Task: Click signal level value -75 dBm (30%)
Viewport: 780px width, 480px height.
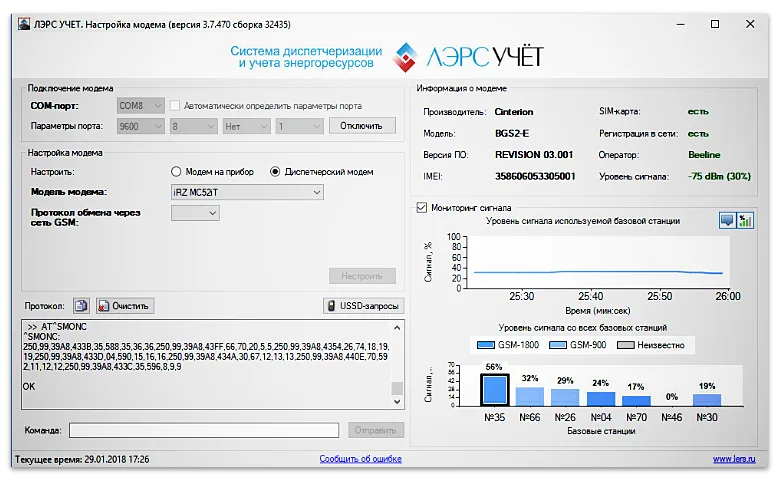Action: [720, 176]
